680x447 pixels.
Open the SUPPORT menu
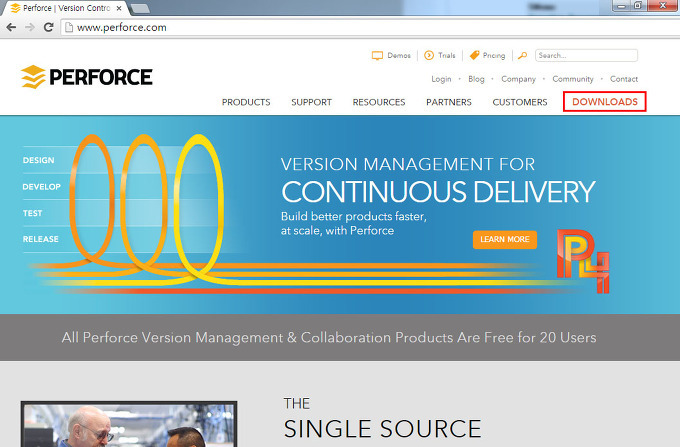pos(311,102)
